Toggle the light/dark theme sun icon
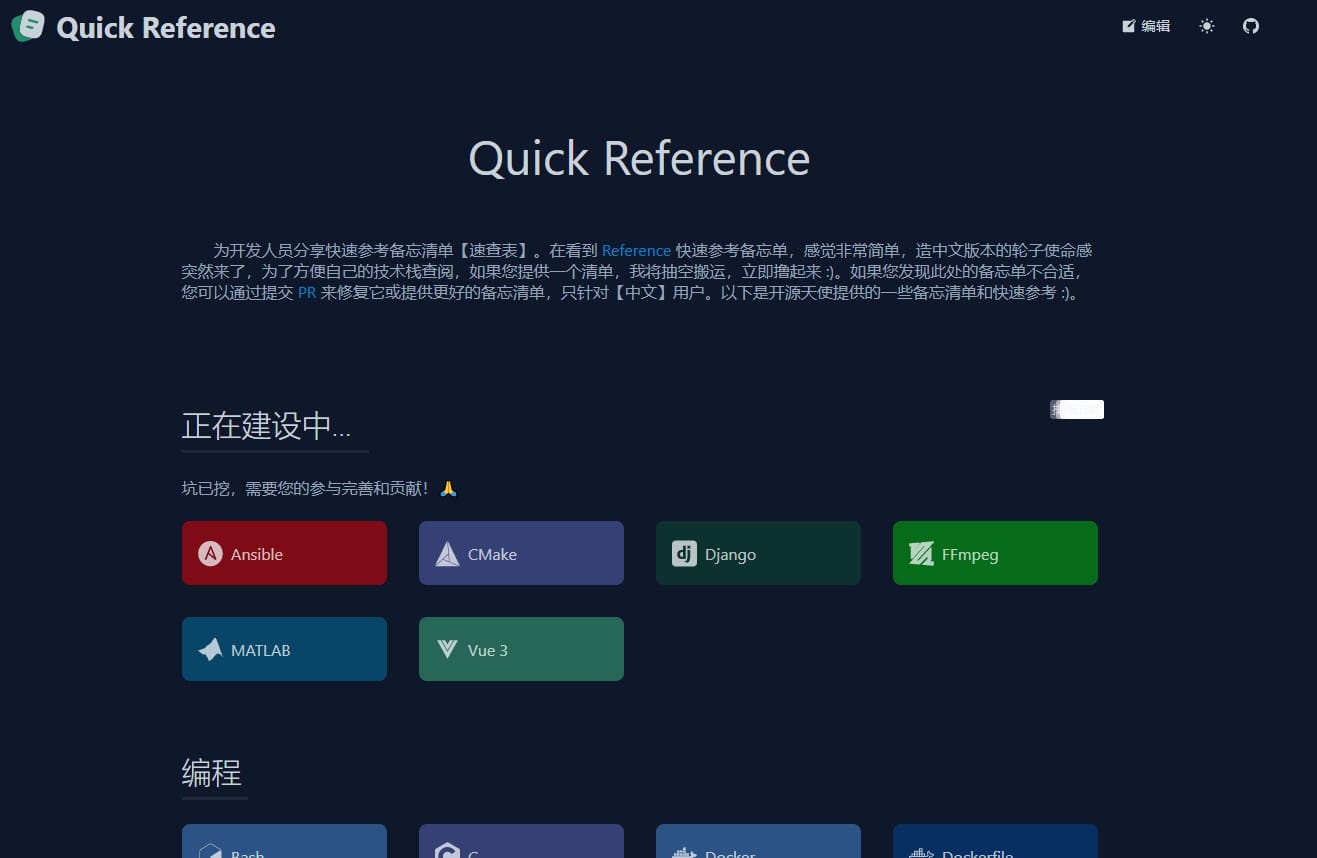This screenshot has height=858, width=1317. pos(1207,26)
